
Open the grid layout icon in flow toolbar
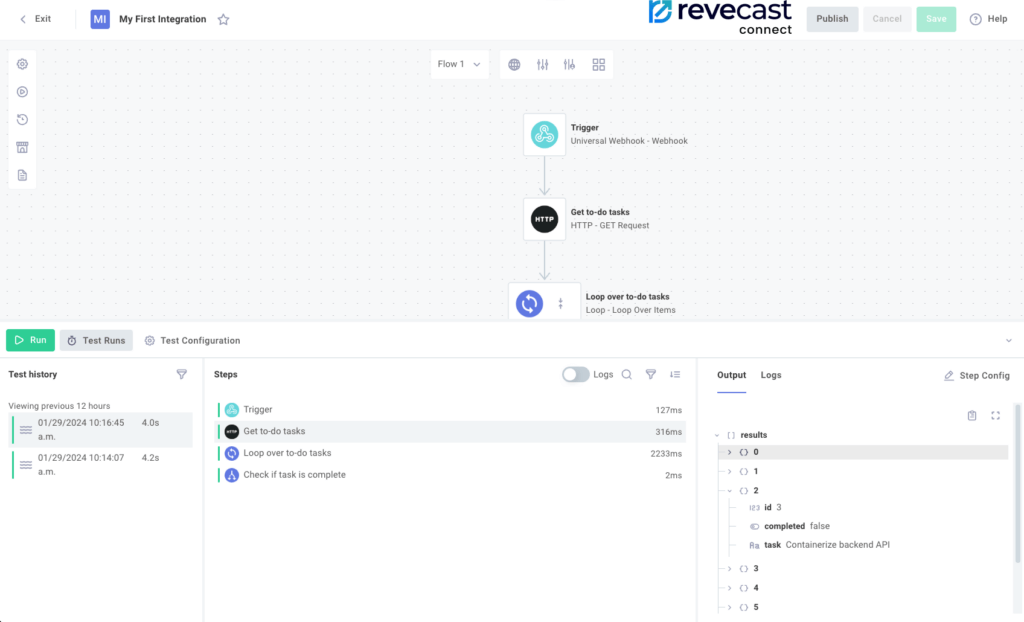tap(599, 64)
